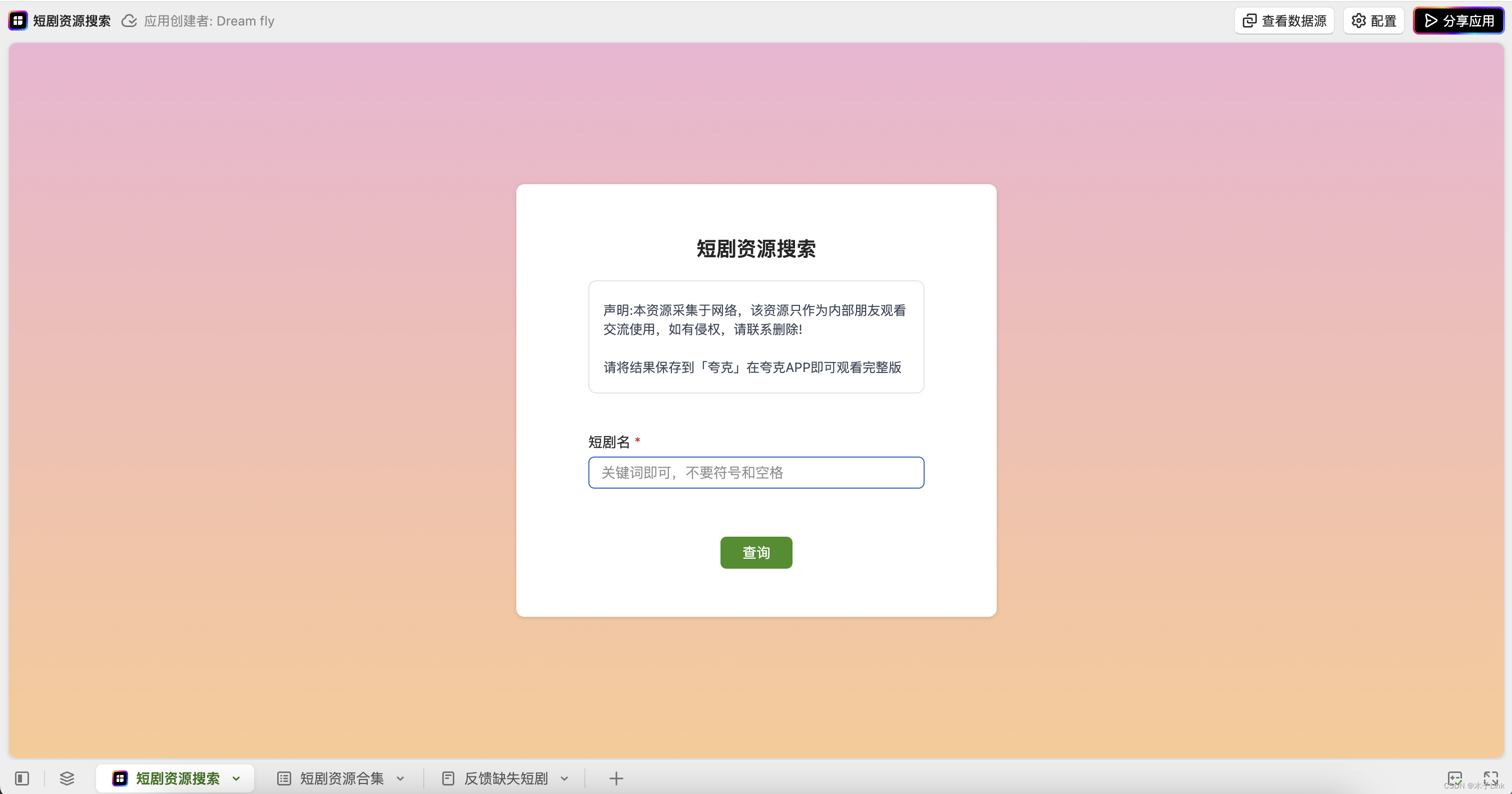Click the plus icon to add a new tab
Viewport: 1512px width, 794px height.
(x=616, y=778)
